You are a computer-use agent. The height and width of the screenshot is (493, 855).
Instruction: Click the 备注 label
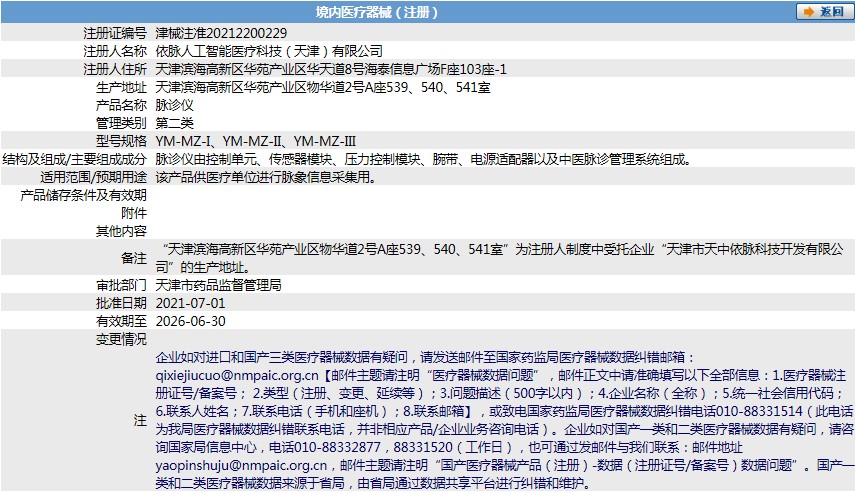(x=134, y=258)
